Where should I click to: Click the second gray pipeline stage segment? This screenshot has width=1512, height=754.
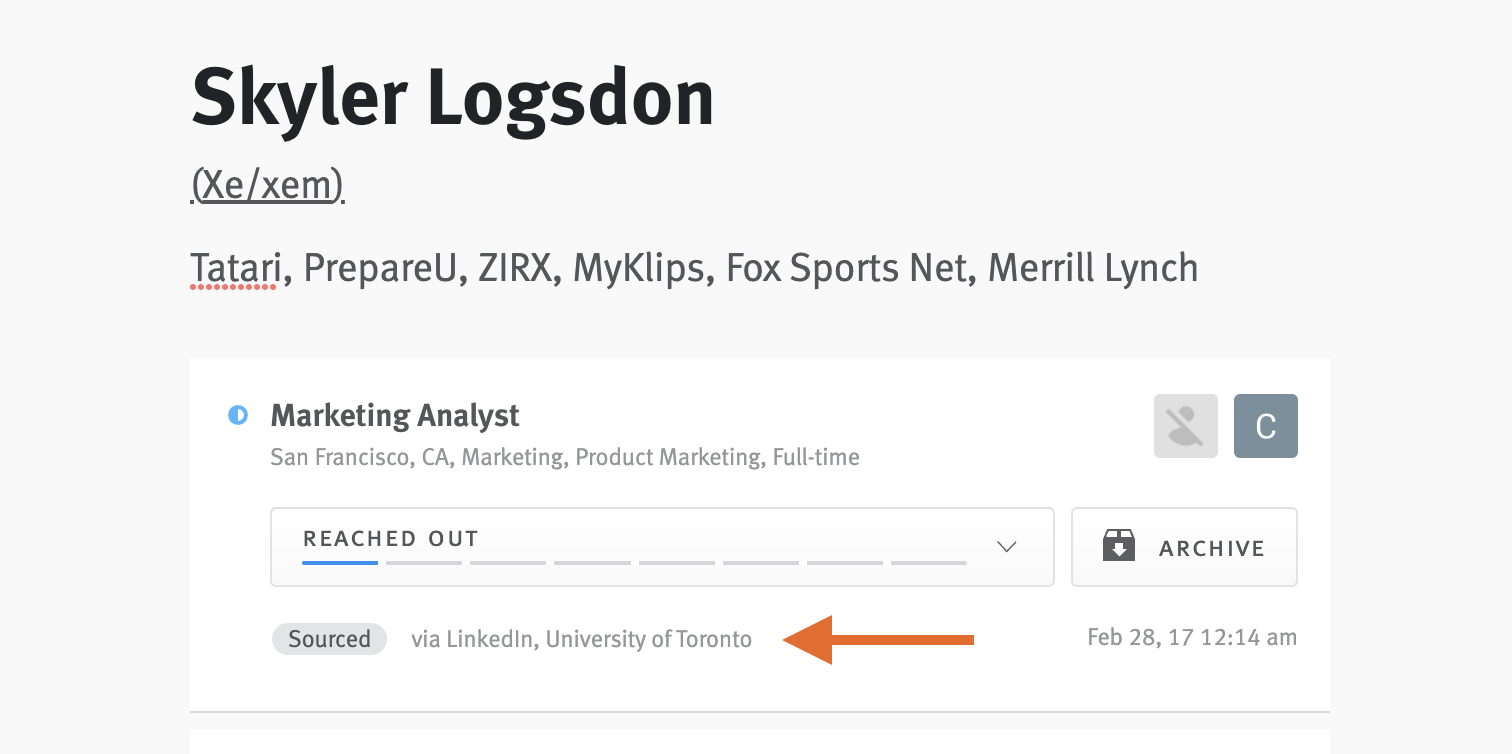(x=423, y=563)
